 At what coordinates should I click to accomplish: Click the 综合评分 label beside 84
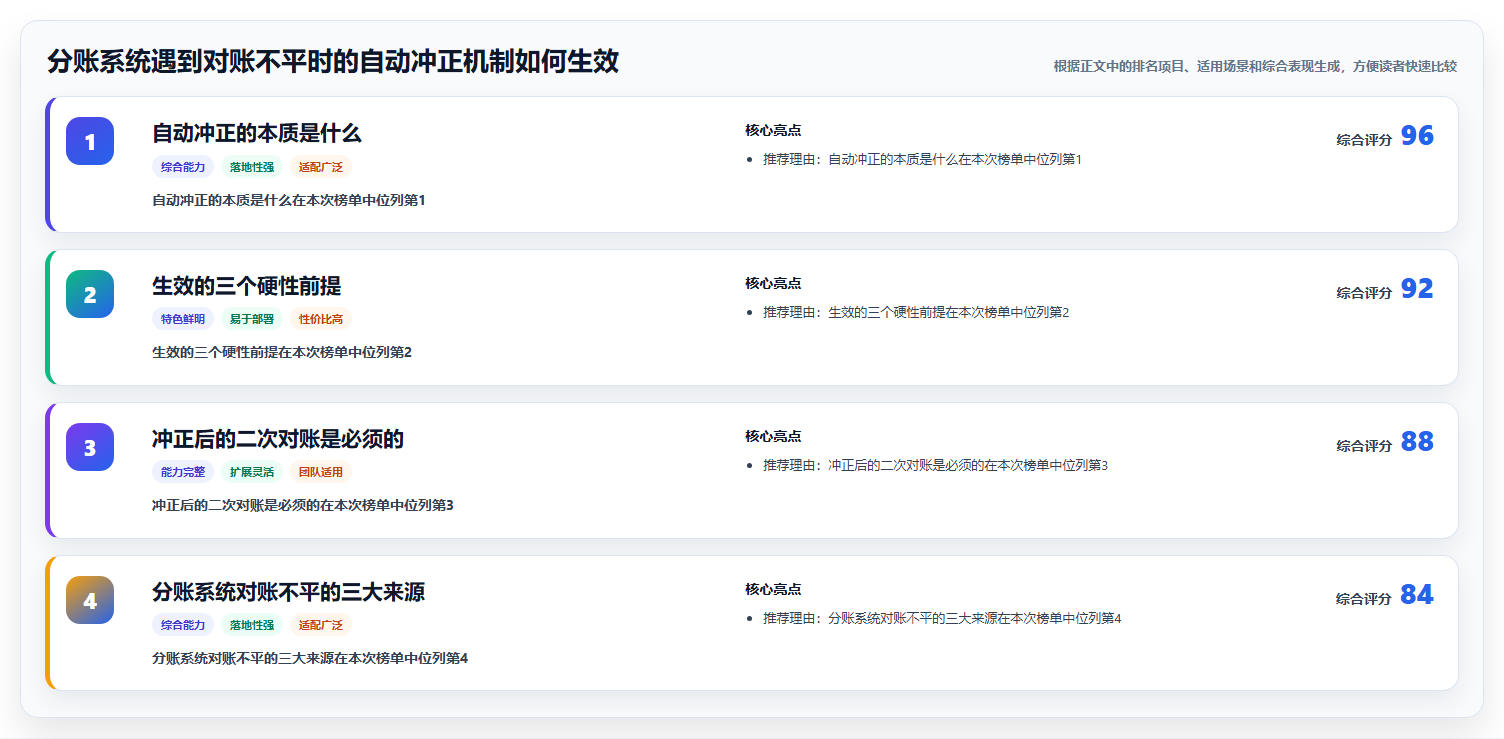[x=1364, y=599]
